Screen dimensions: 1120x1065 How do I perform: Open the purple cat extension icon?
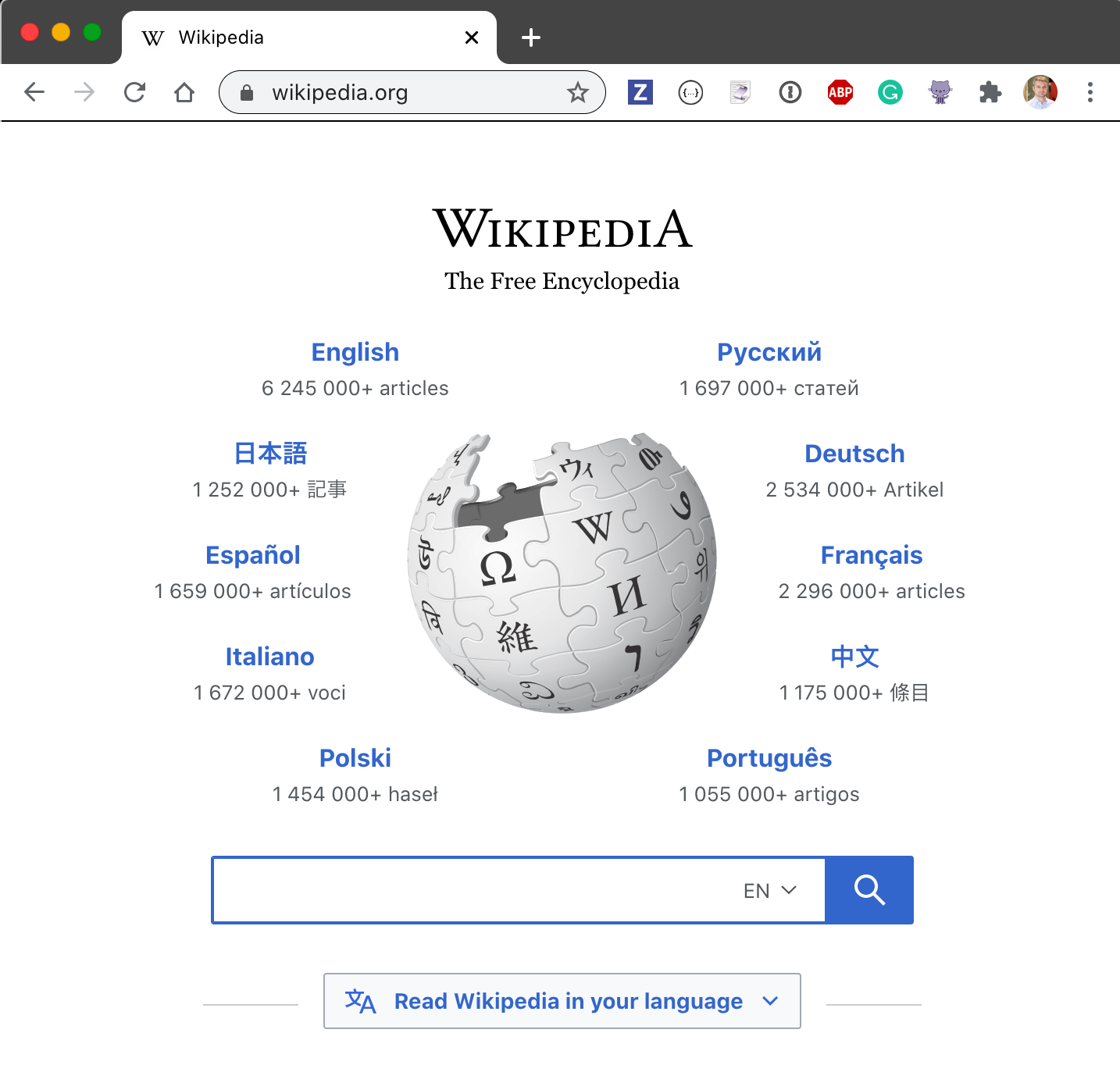pos(940,92)
